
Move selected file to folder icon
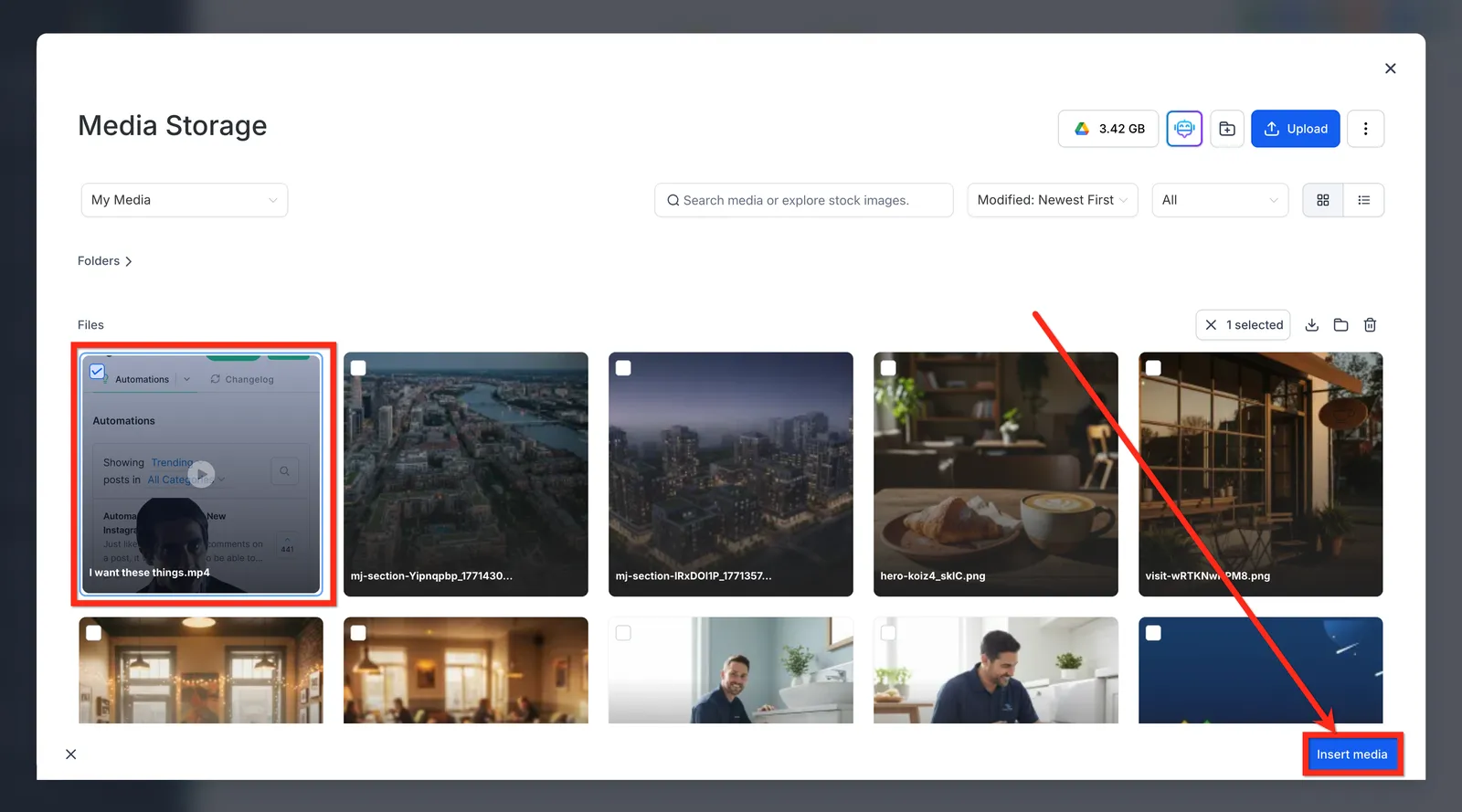click(1340, 325)
